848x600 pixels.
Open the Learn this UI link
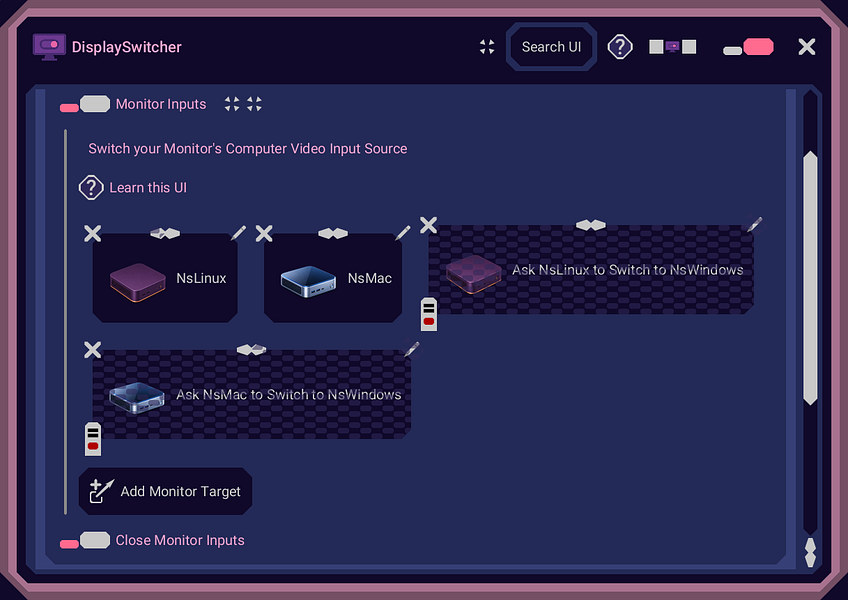133,188
